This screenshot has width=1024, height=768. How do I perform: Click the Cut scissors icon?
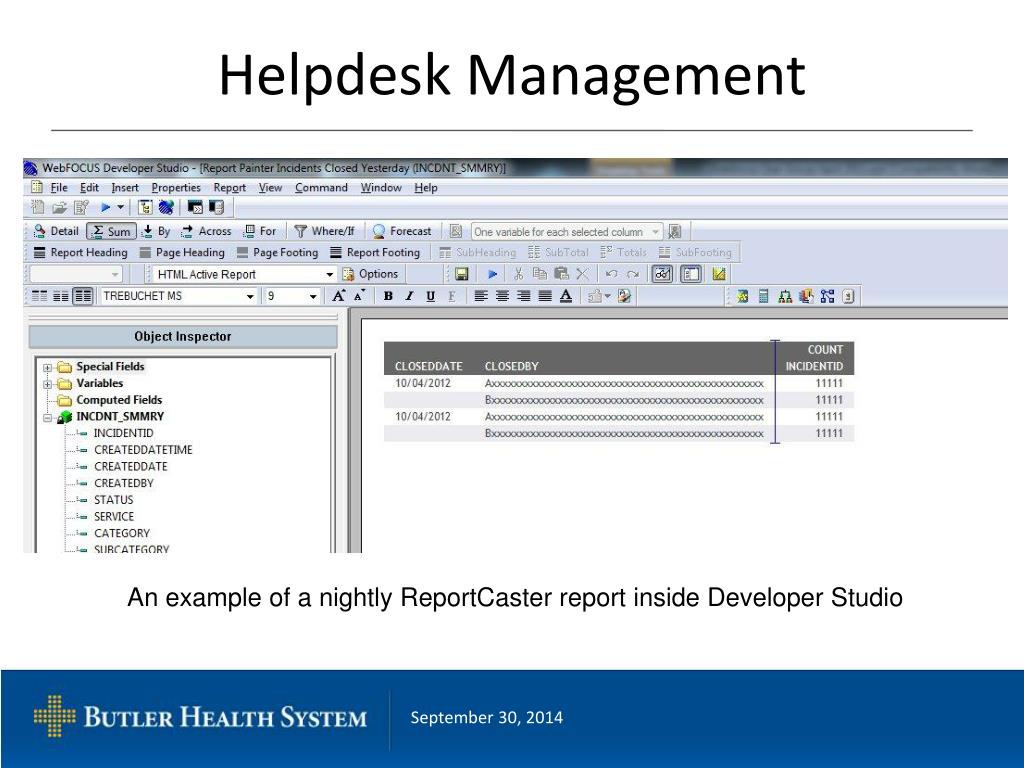click(519, 274)
